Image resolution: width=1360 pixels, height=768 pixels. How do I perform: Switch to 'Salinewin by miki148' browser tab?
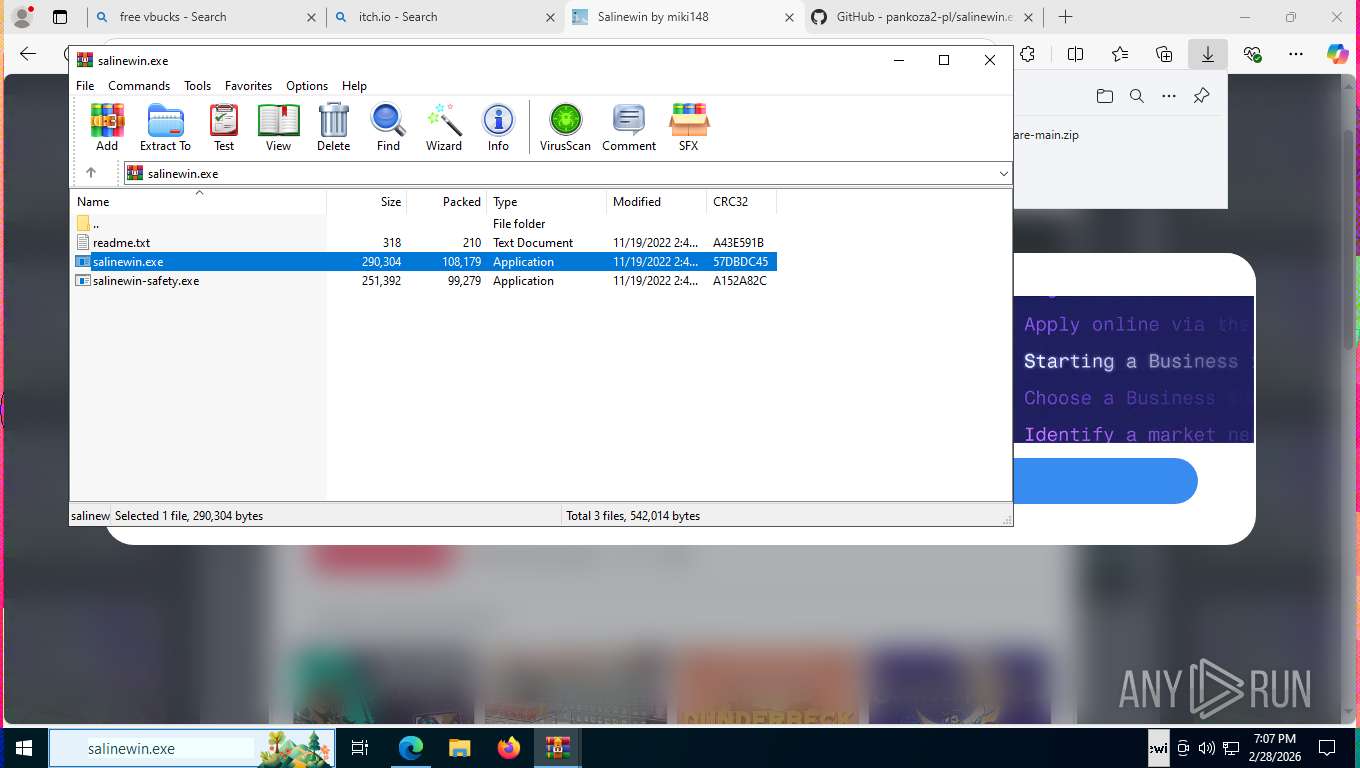click(684, 17)
